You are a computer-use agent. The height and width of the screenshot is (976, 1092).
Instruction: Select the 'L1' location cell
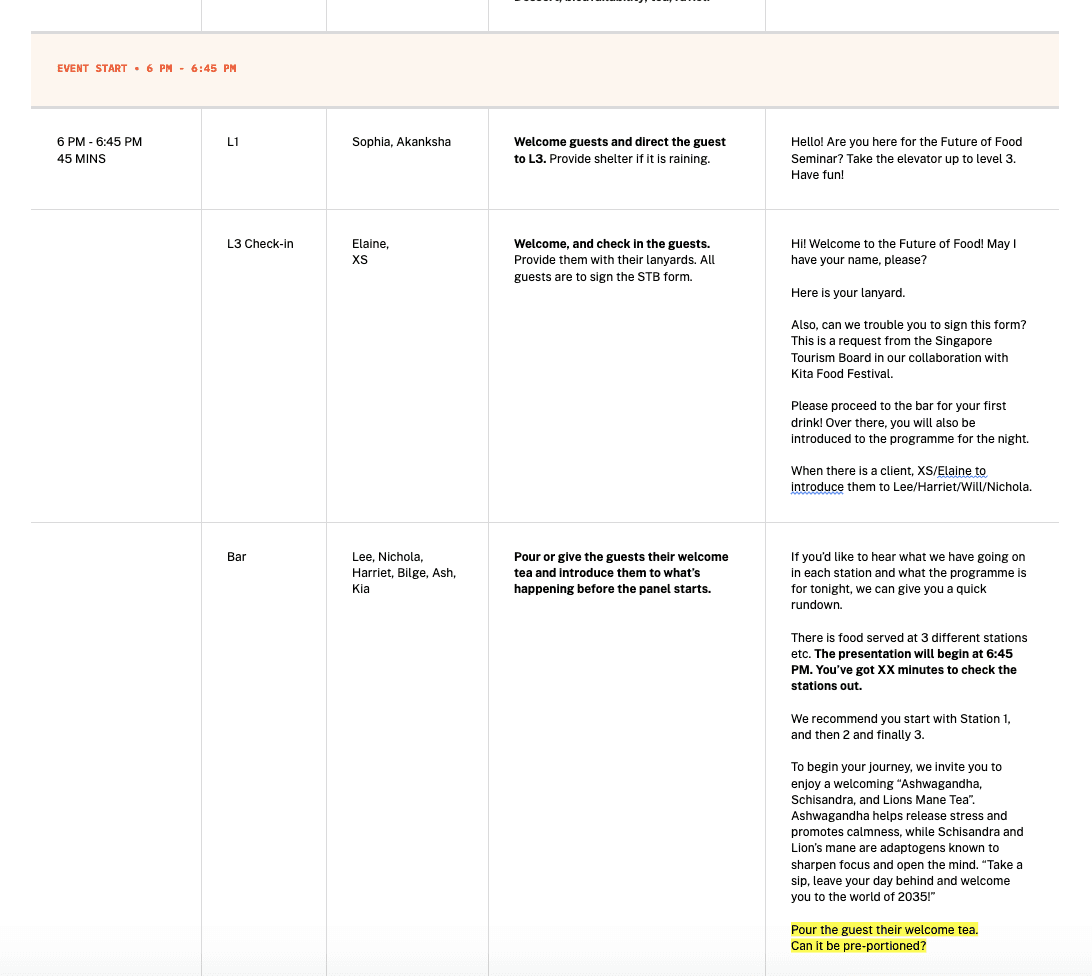click(233, 142)
